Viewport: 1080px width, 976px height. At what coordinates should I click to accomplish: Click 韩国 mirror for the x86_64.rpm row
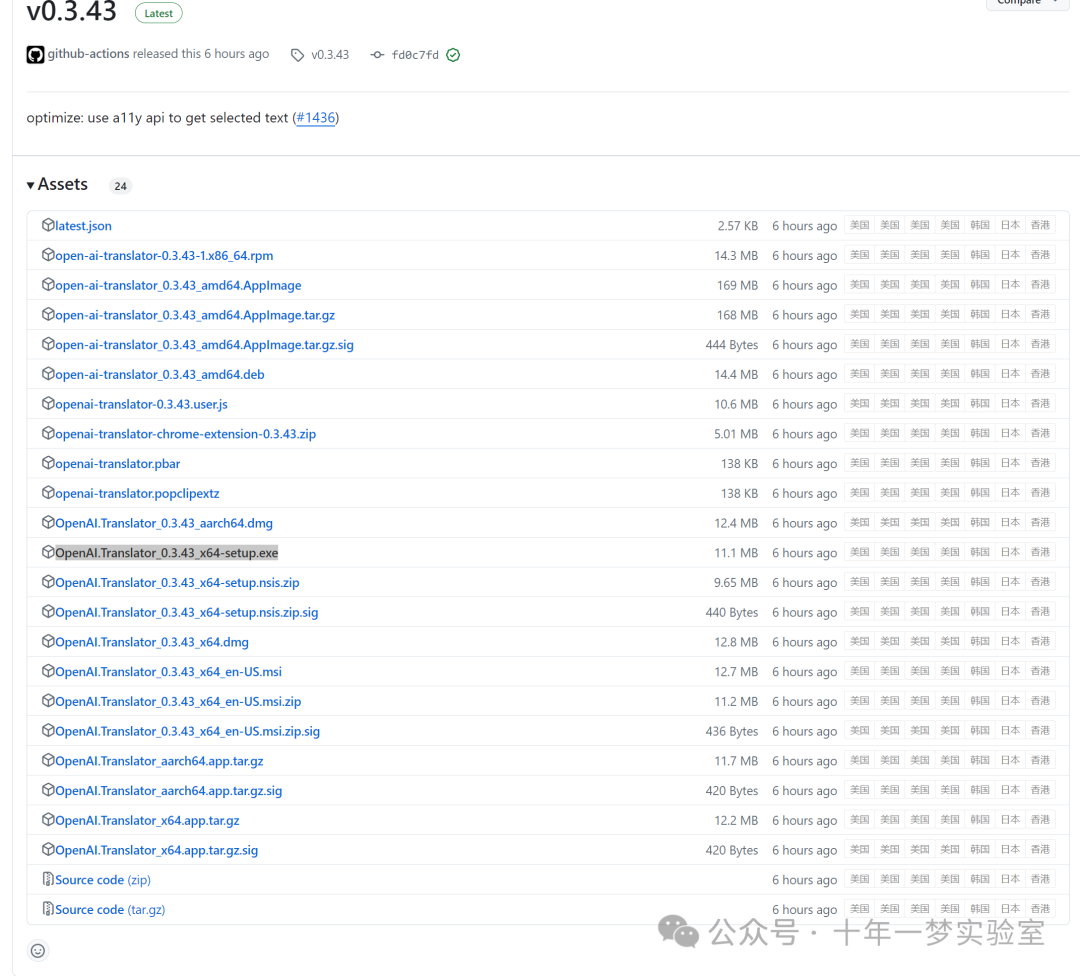[979, 255]
